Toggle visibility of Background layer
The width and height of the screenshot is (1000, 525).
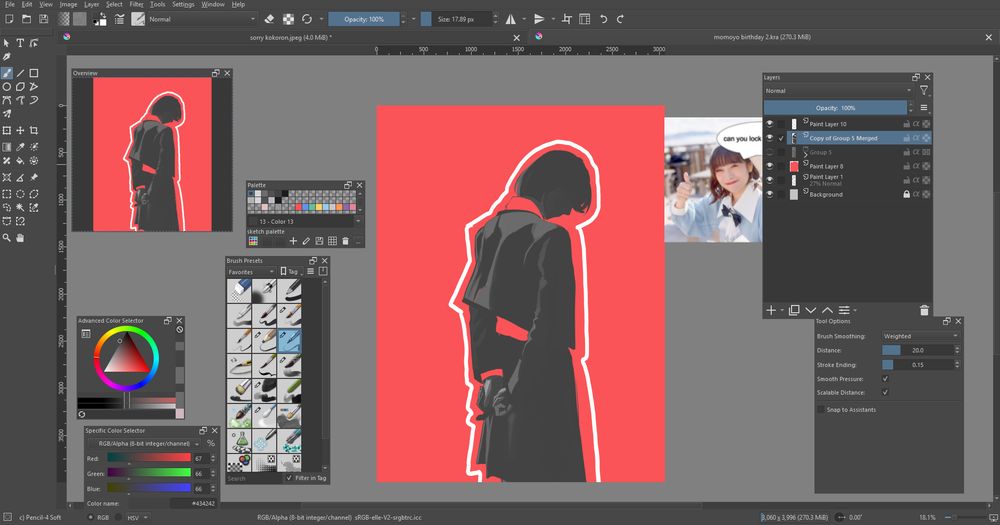pos(770,194)
